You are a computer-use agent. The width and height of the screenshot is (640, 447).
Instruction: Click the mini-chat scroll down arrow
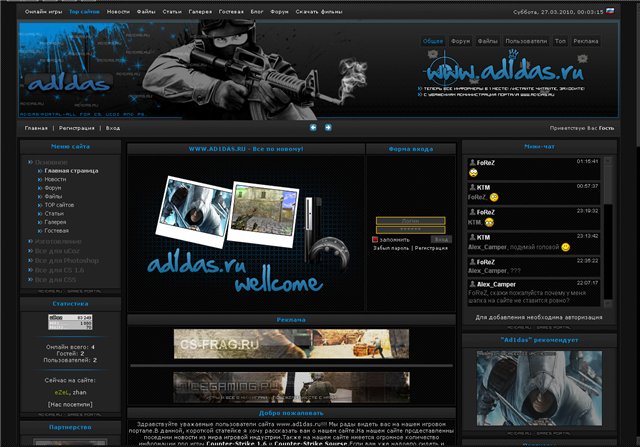608,304
